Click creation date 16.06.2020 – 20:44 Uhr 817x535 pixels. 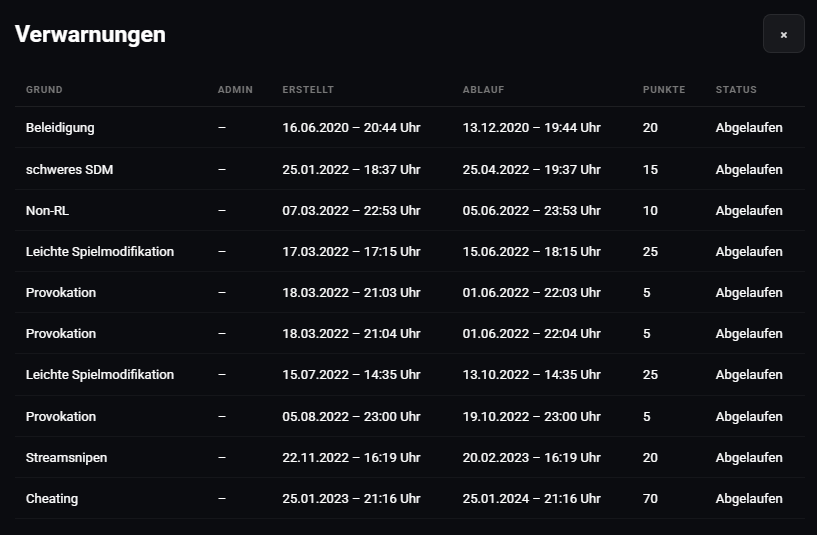point(351,128)
